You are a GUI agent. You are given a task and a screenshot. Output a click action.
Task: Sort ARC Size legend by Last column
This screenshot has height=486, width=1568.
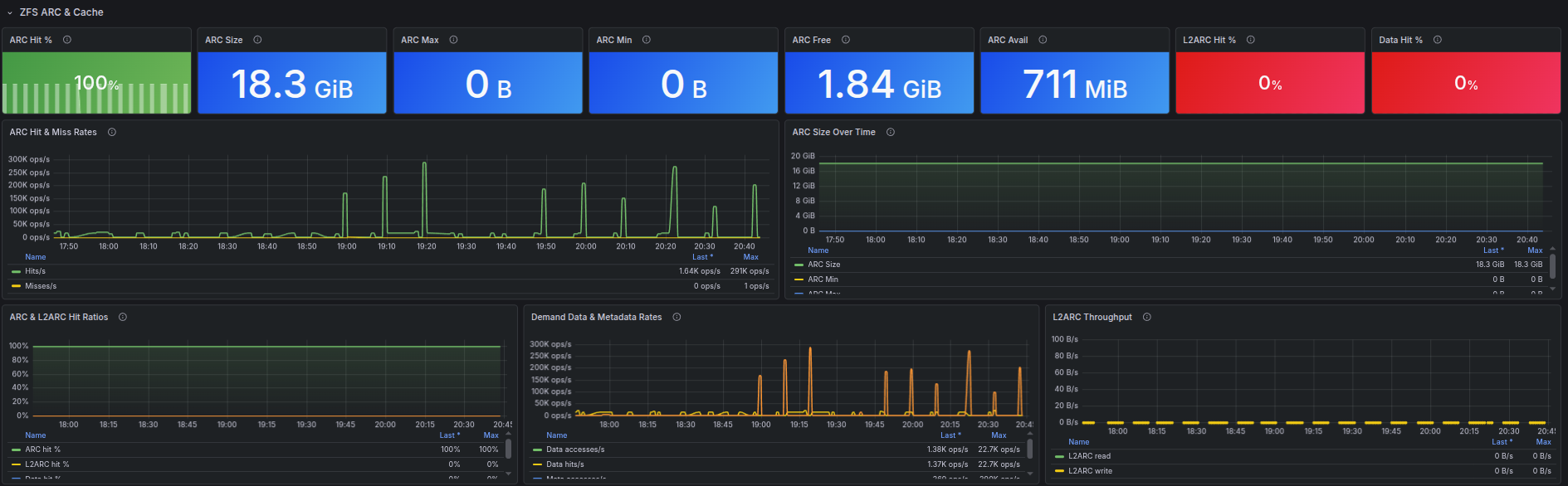coord(1492,250)
